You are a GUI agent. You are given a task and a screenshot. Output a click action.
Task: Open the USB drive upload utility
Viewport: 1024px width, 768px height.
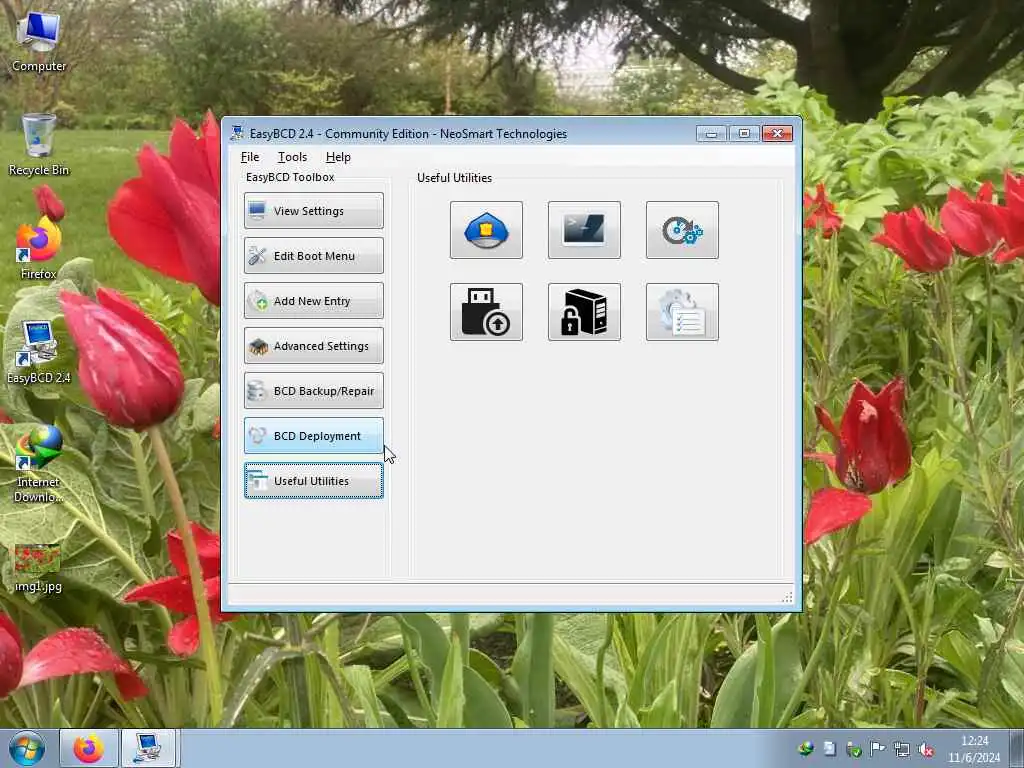click(x=486, y=312)
